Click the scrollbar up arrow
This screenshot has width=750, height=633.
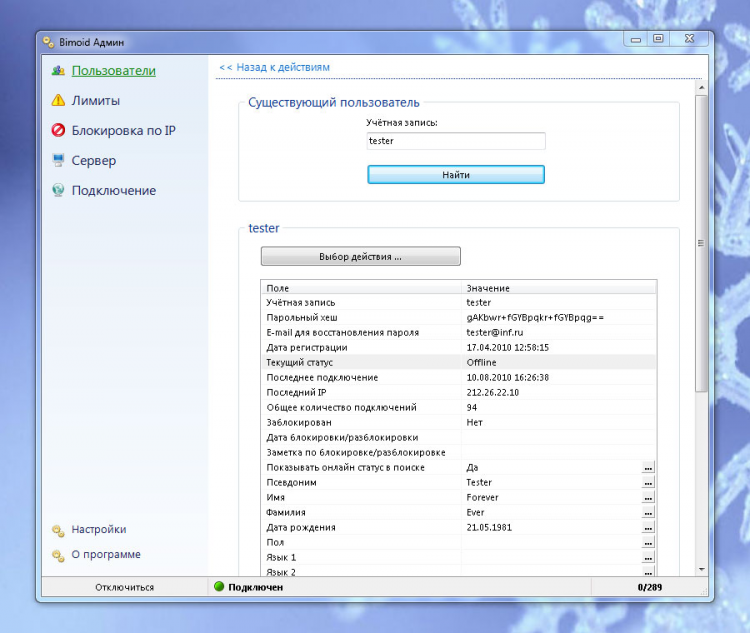click(702, 88)
